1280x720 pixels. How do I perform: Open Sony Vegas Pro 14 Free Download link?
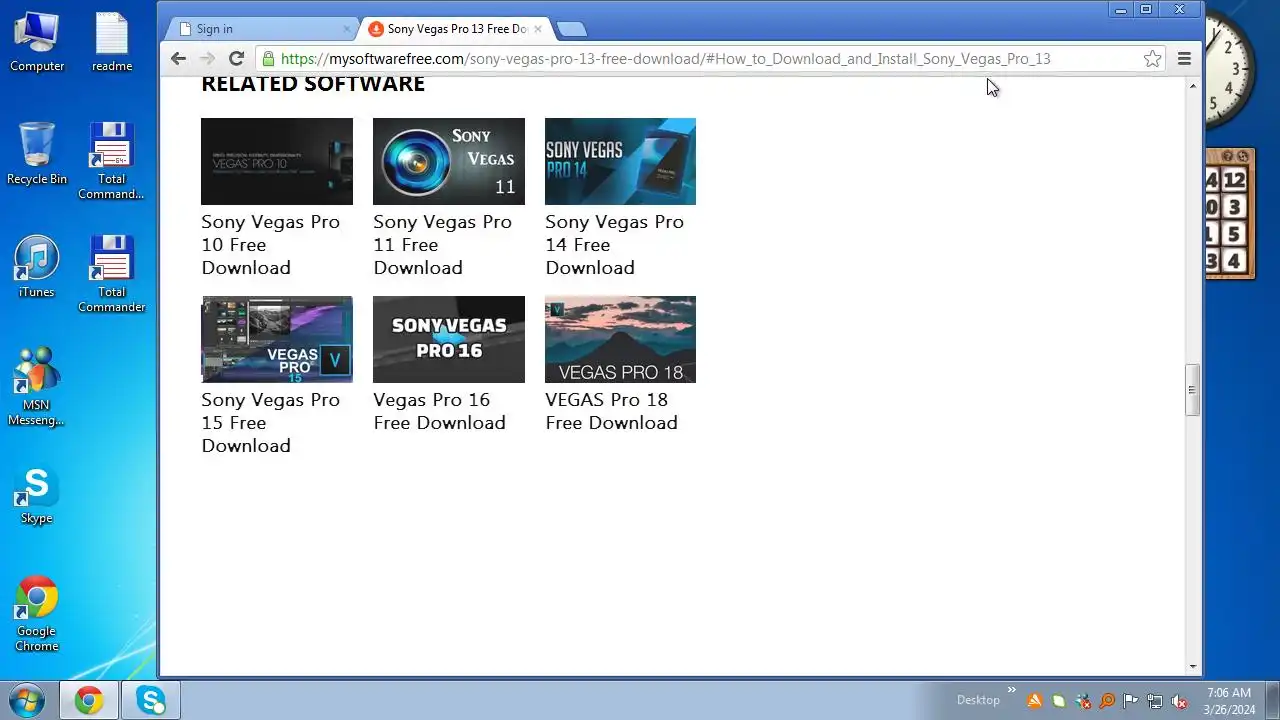(614, 245)
